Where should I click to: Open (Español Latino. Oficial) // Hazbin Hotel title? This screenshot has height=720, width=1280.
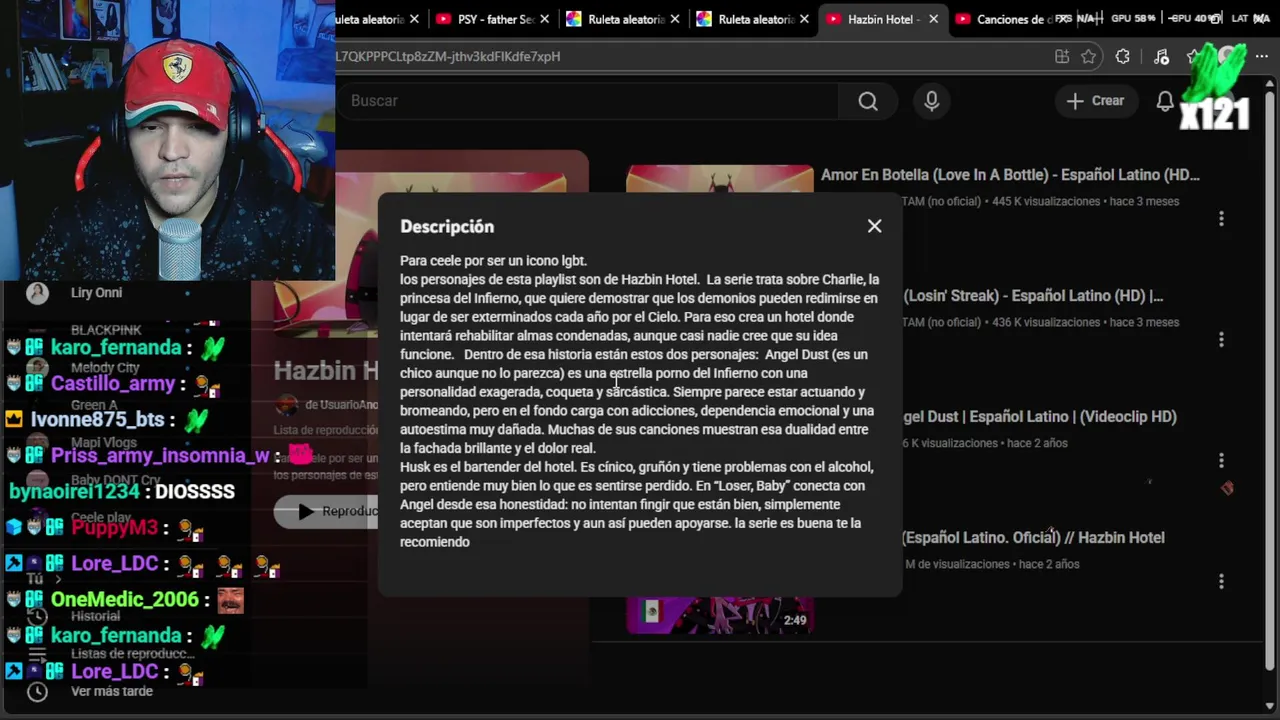pyautogui.click(x=1033, y=538)
